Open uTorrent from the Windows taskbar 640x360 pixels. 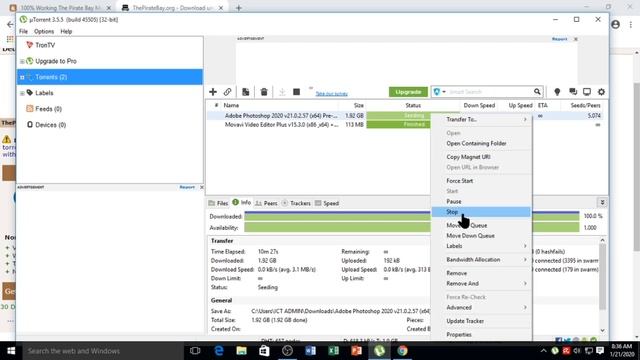pos(380,351)
